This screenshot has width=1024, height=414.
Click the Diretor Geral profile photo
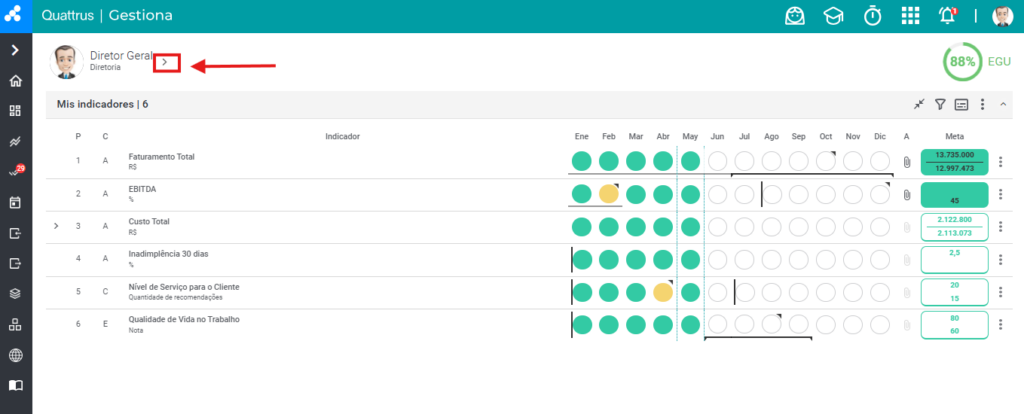pos(66,62)
